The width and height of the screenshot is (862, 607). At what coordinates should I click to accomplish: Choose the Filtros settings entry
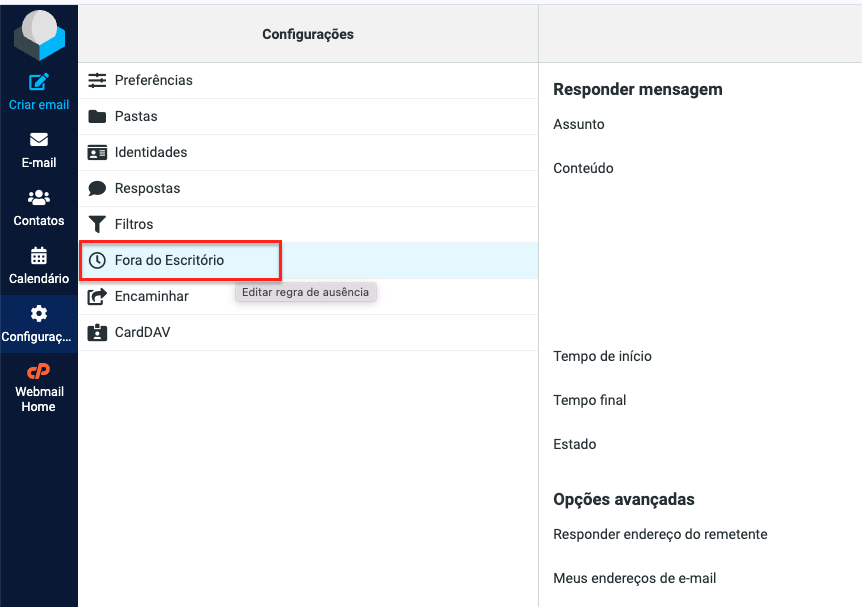tap(134, 224)
